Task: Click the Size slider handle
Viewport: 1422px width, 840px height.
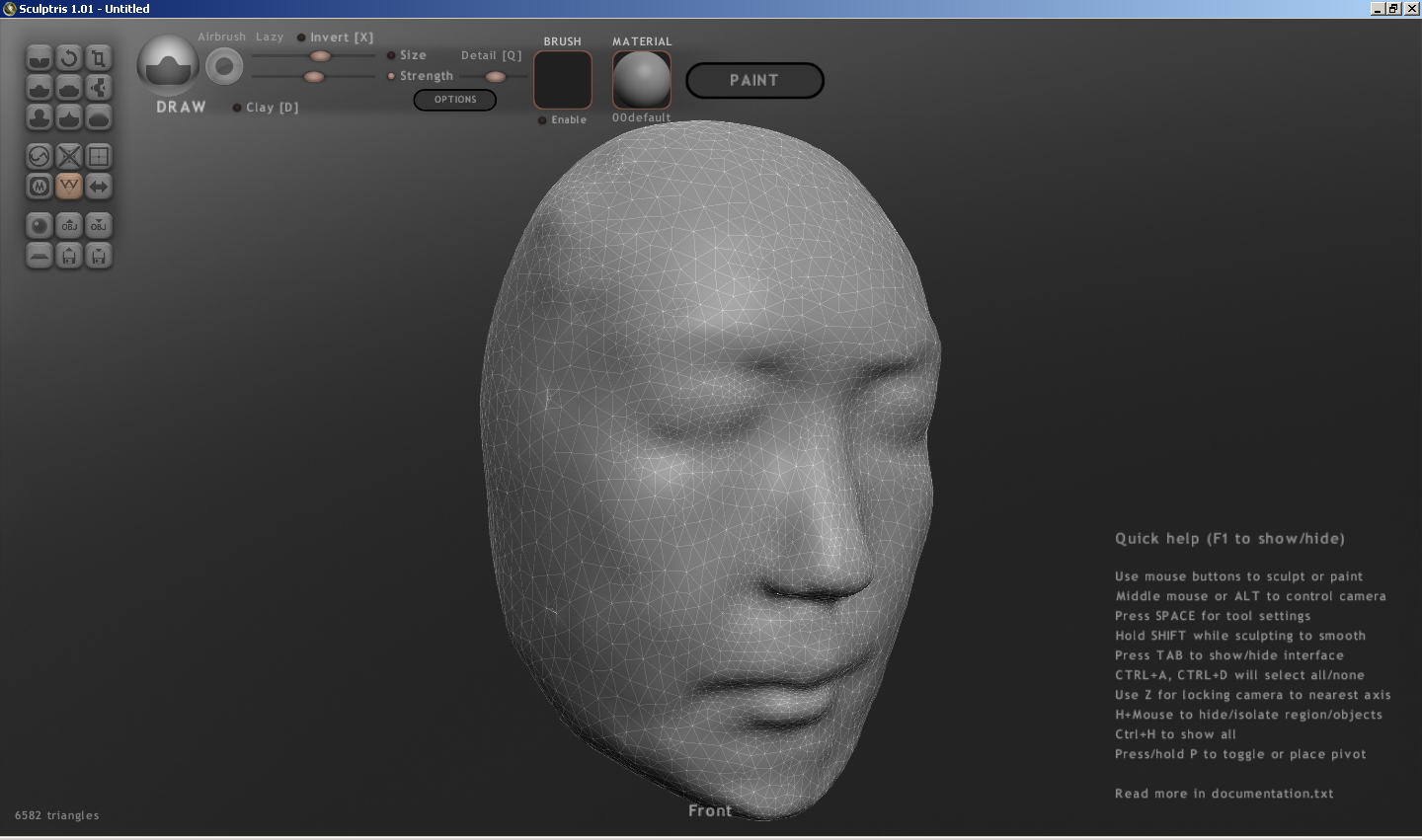Action: point(320,56)
